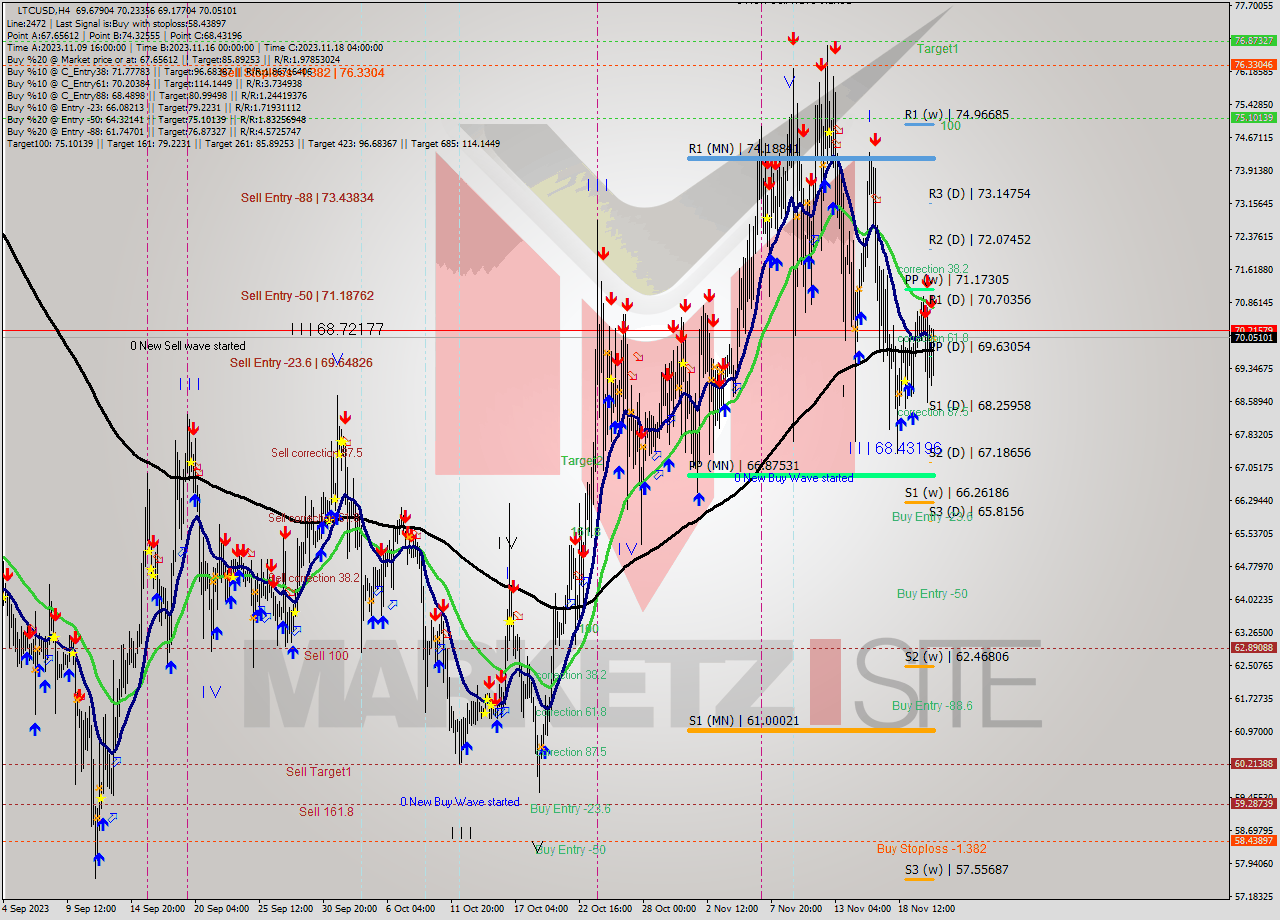This screenshot has width=1280, height=920.
Task: Click the '4 Sep 2023' date label
Action: (24, 909)
